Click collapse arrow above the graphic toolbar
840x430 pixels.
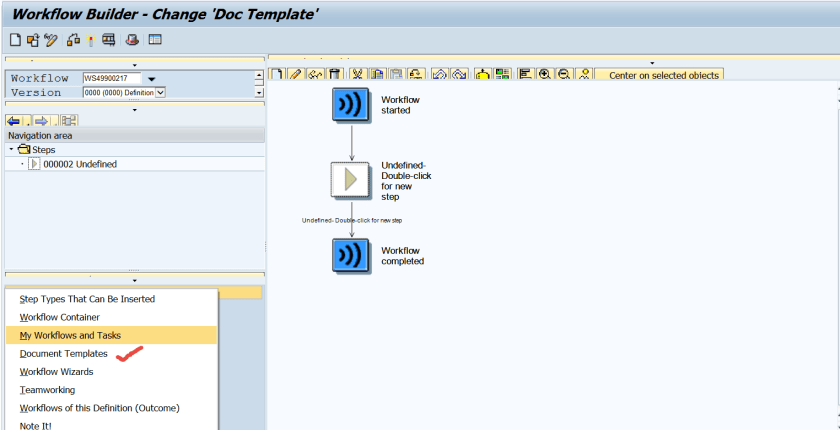click(x=652, y=63)
